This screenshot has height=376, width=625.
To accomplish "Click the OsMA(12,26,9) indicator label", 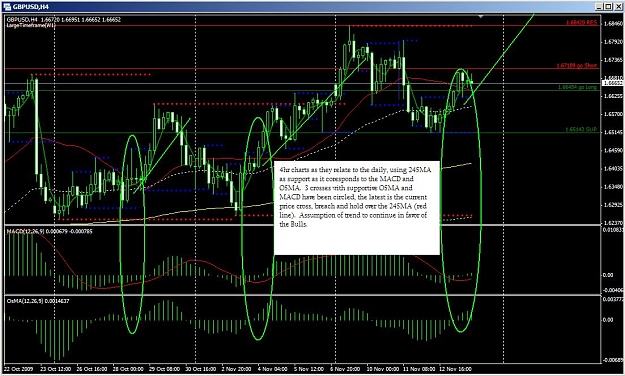I will point(38,301).
